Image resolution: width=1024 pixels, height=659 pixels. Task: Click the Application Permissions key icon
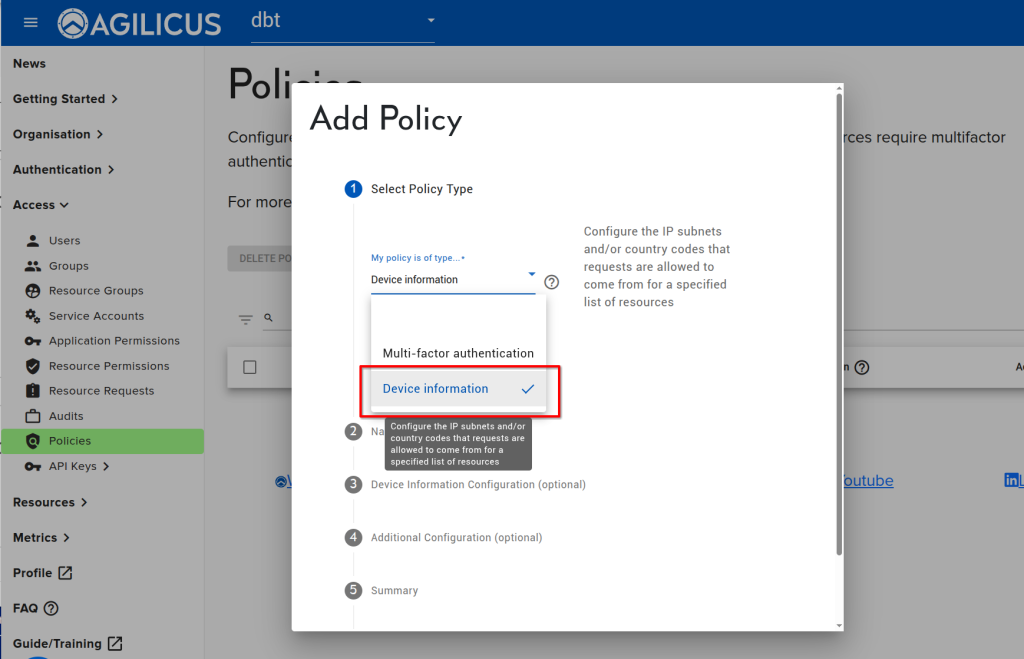pyautogui.click(x=33, y=341)
